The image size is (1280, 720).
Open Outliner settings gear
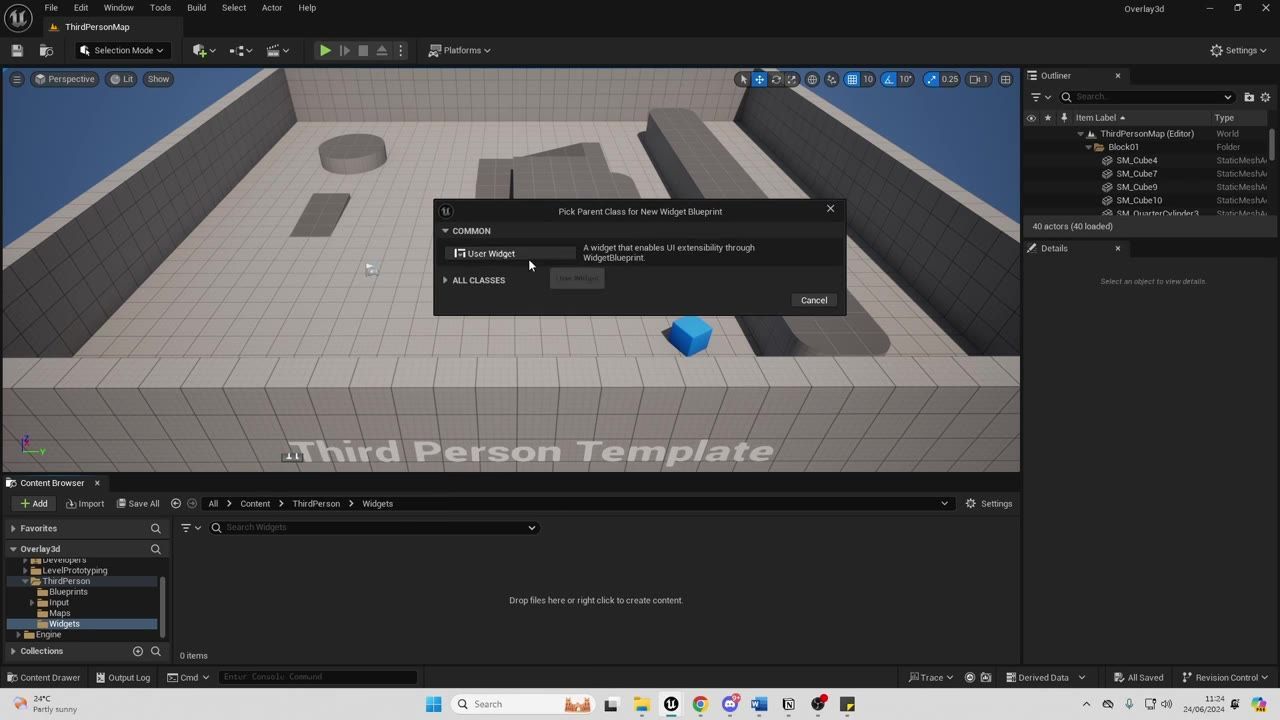pyautogui.click(x=1265, y=97)
